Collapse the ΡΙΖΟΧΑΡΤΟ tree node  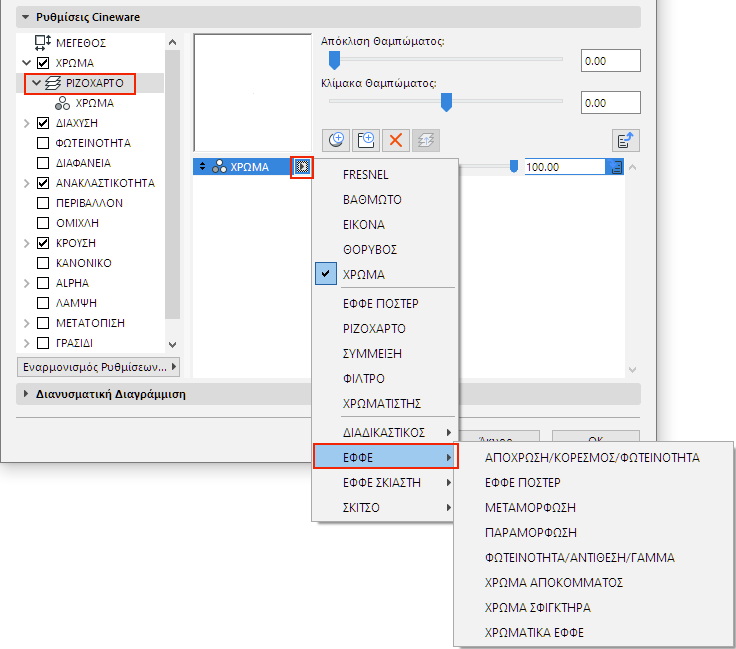pos(37,83)
